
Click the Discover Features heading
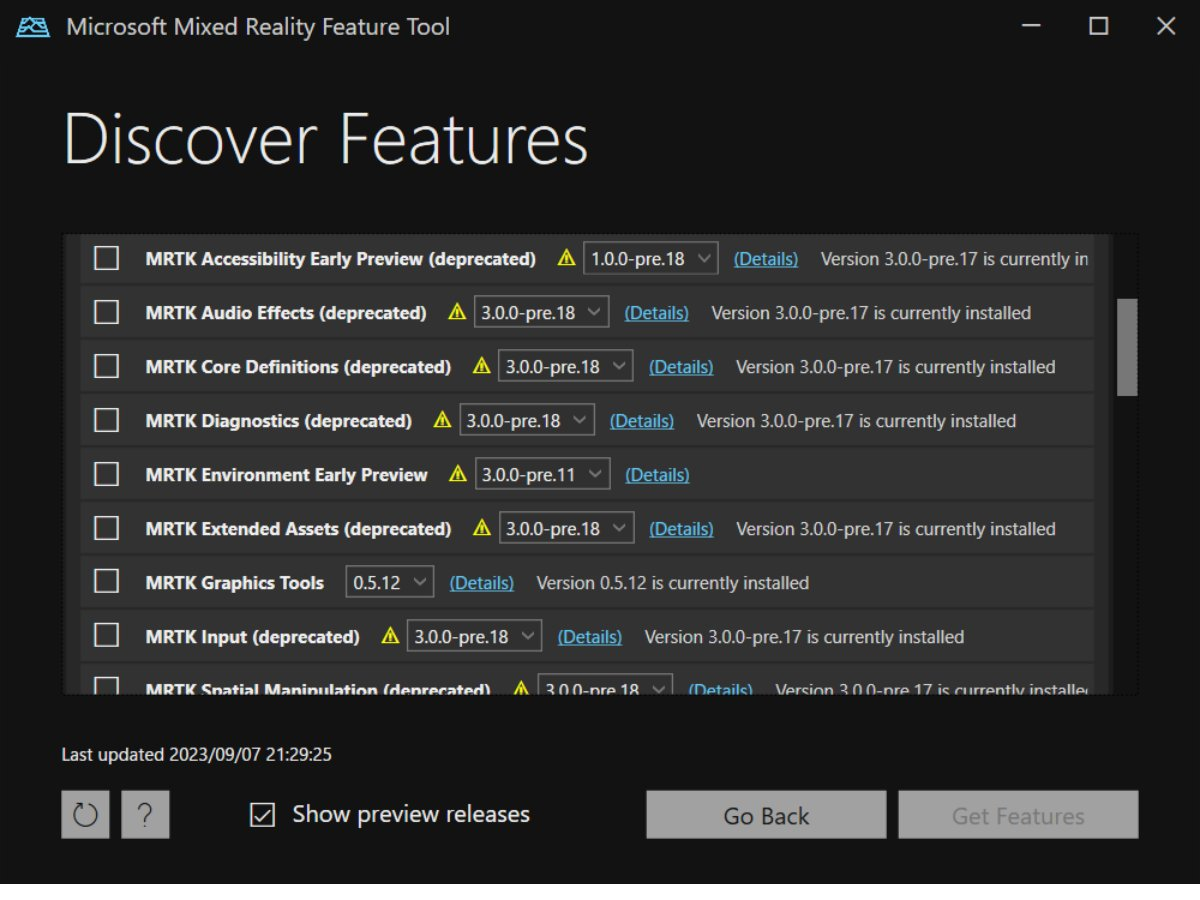click(x=326, y=139)
